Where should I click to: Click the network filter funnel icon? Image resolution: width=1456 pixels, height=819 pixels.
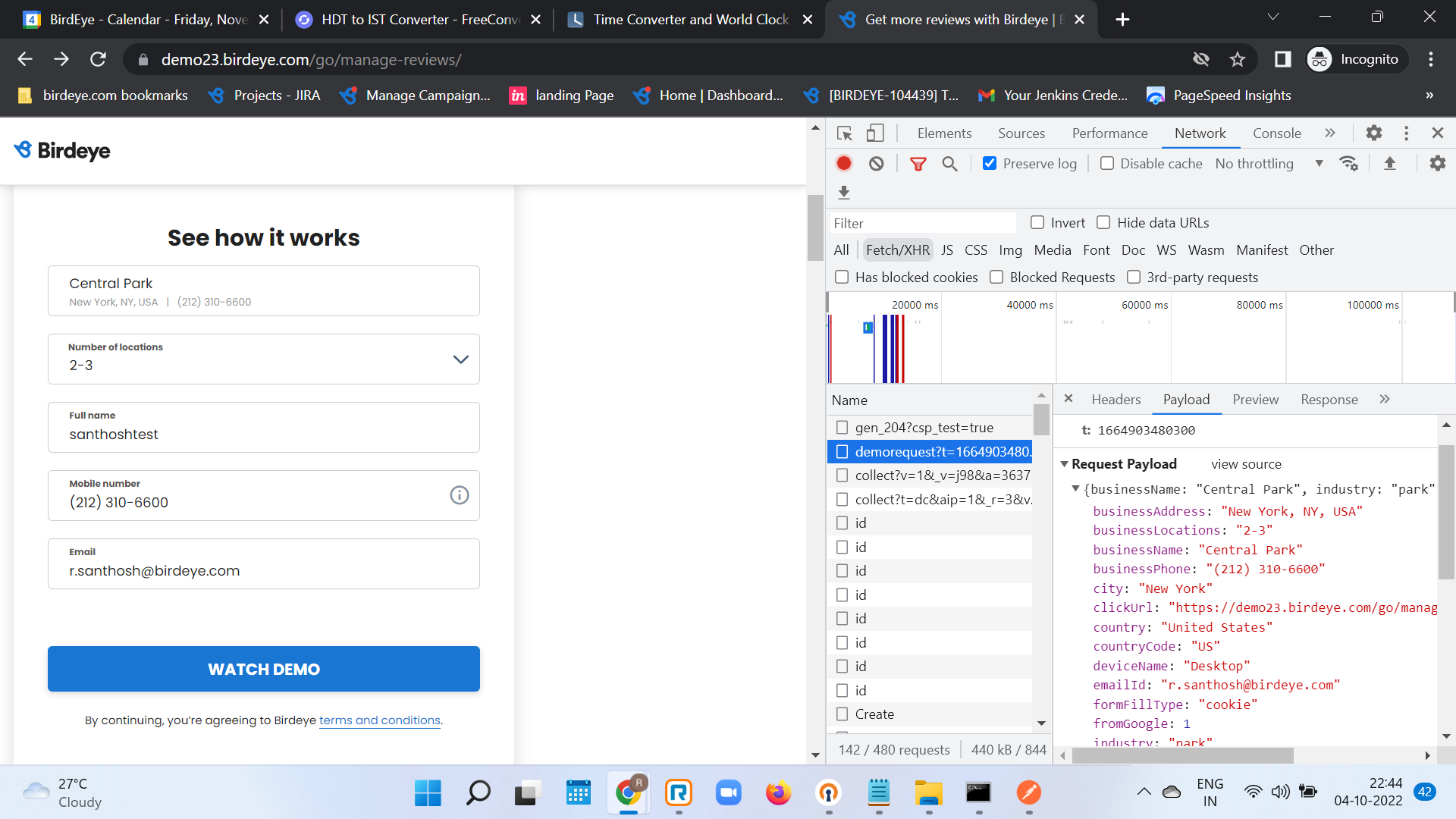(918, 164)
